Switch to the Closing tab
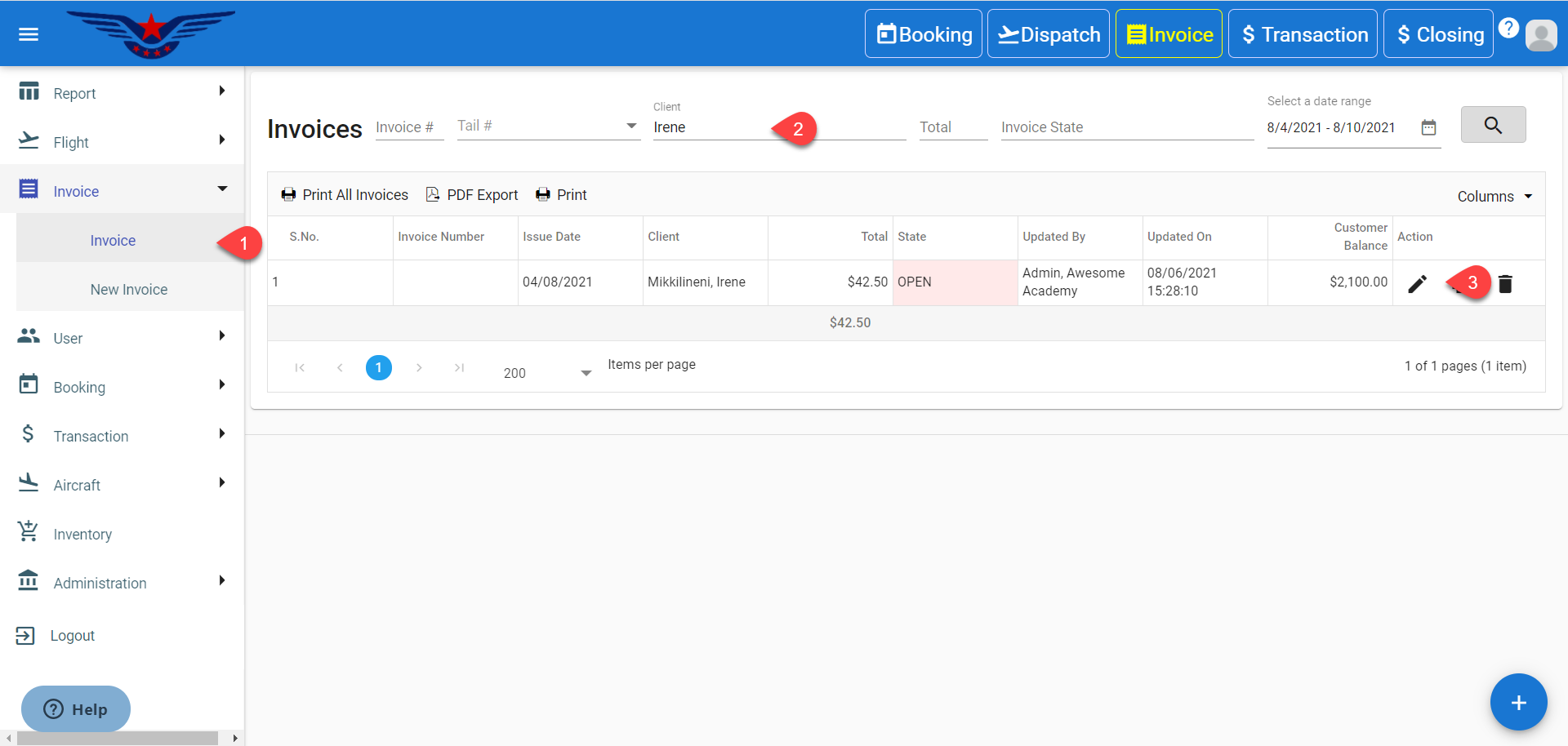Viewport: 1568px width, 746px height. [1437, 34]
